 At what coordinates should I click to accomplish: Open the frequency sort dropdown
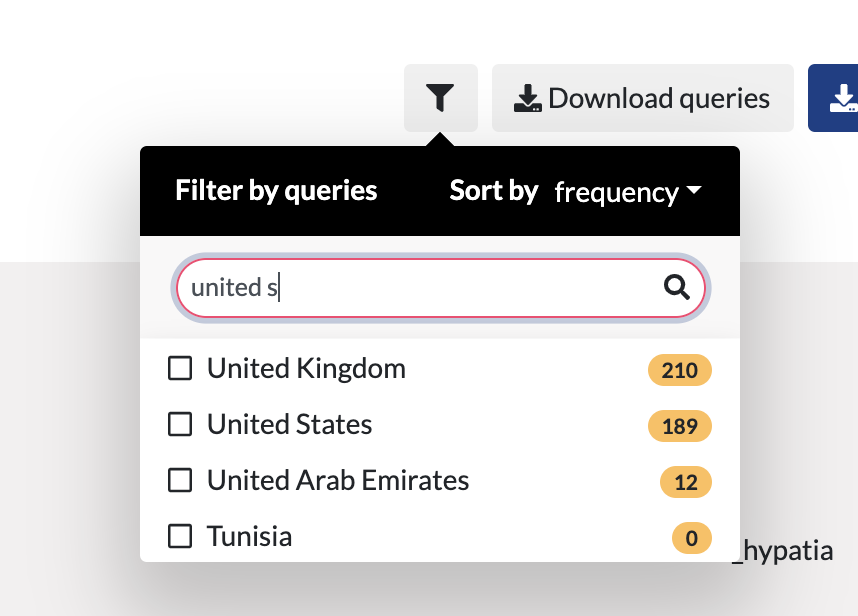pos(628,192)
